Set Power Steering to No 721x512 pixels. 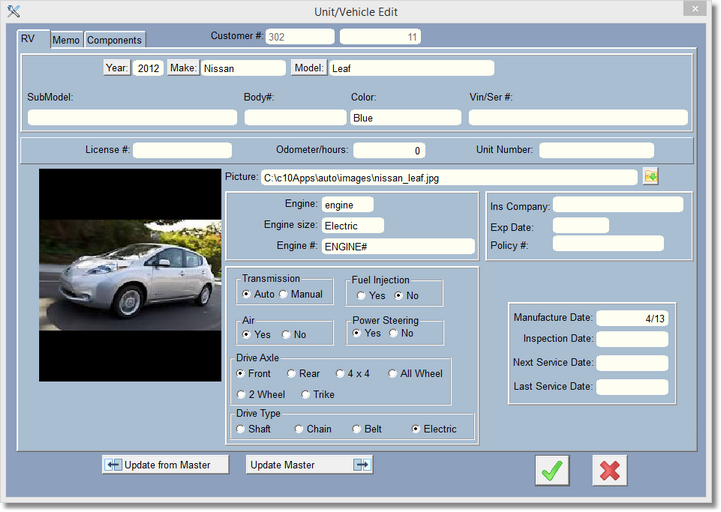pos(393,333)
